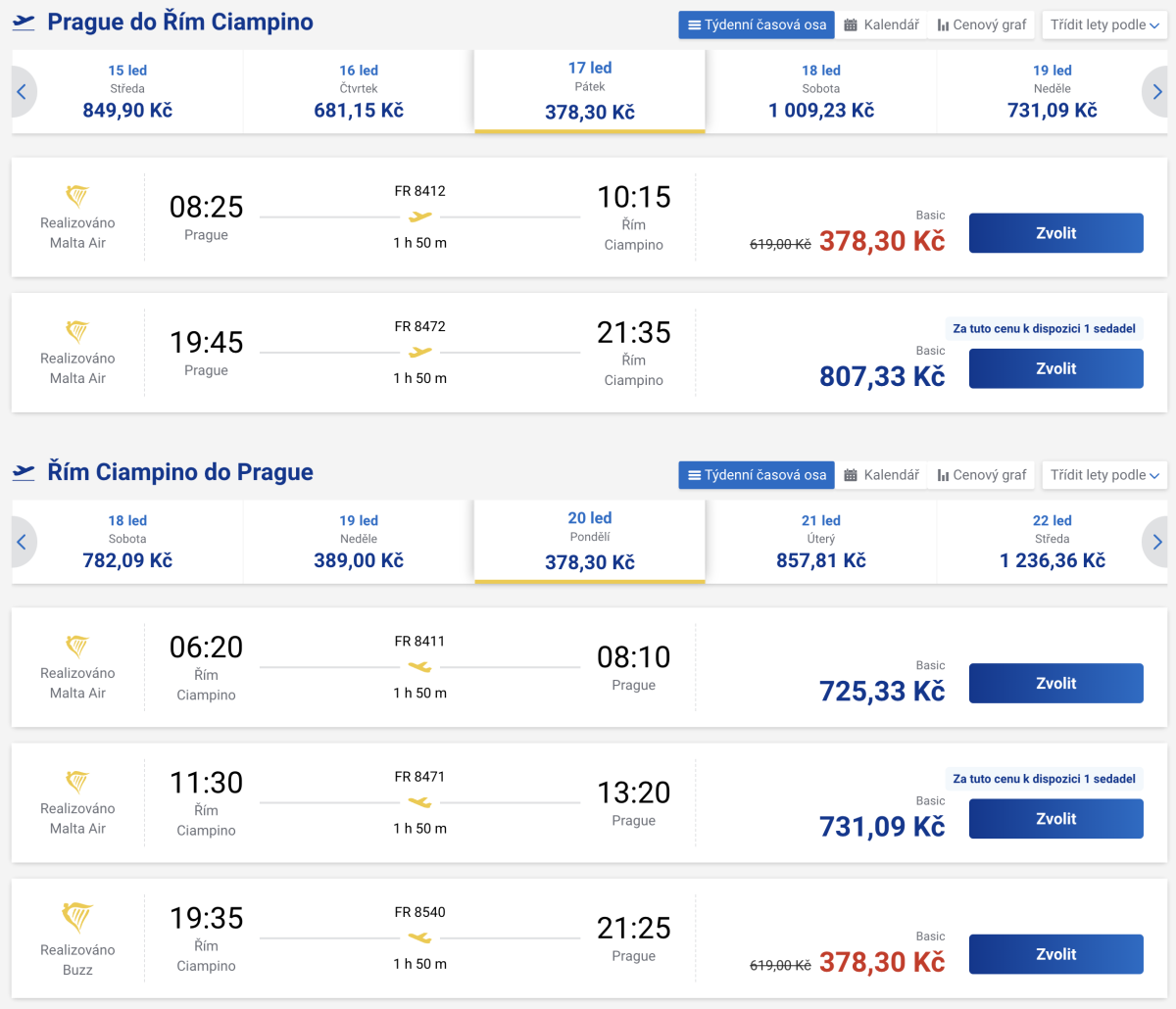Click next-week arrow in outbound date strip
The image size is (1176, 1009).
tap(1156, 92)
